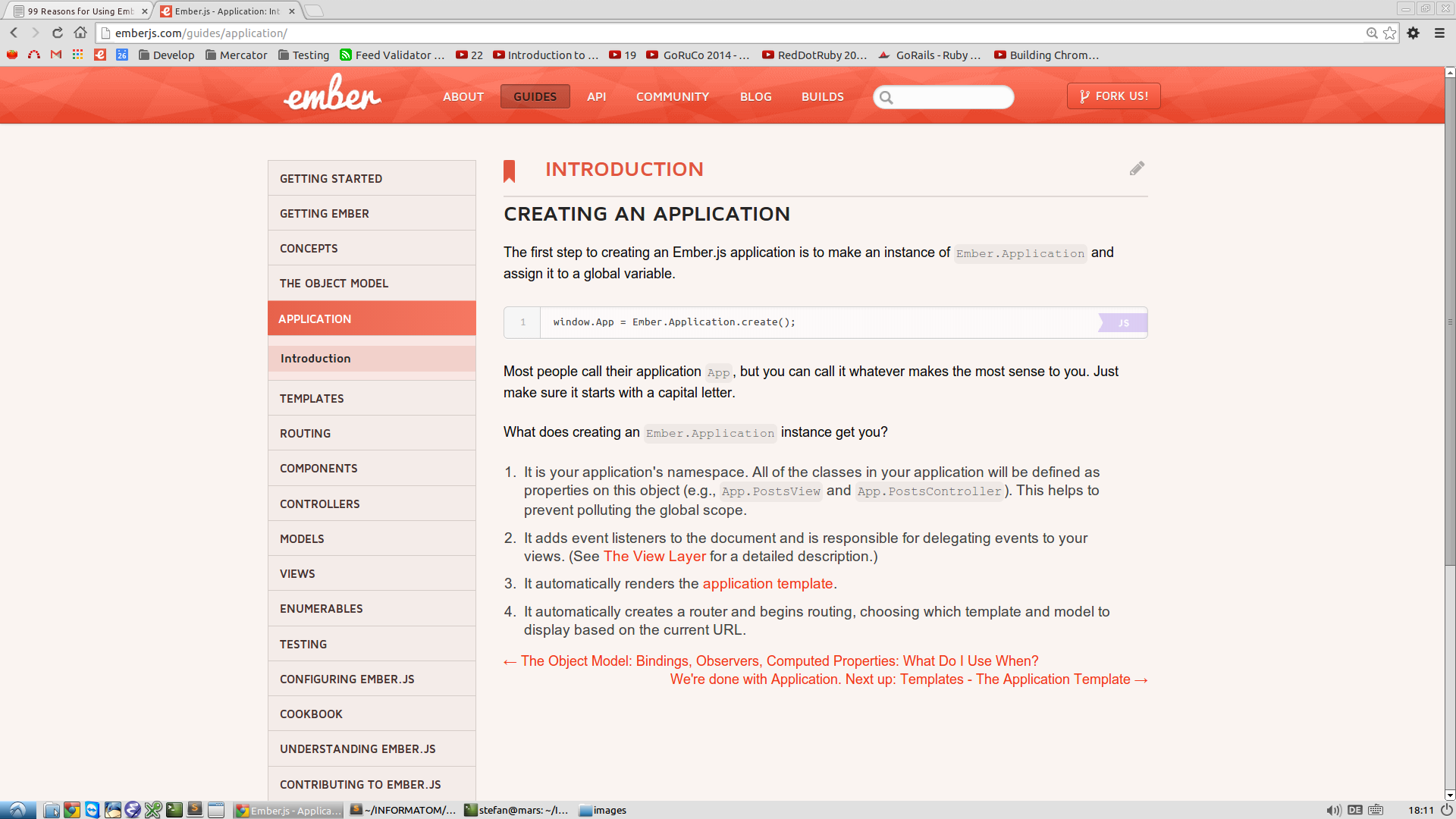1456x819 pixels.
Task: Click the pencil edit icon beside Introduction
Action: pos(1137,168)
